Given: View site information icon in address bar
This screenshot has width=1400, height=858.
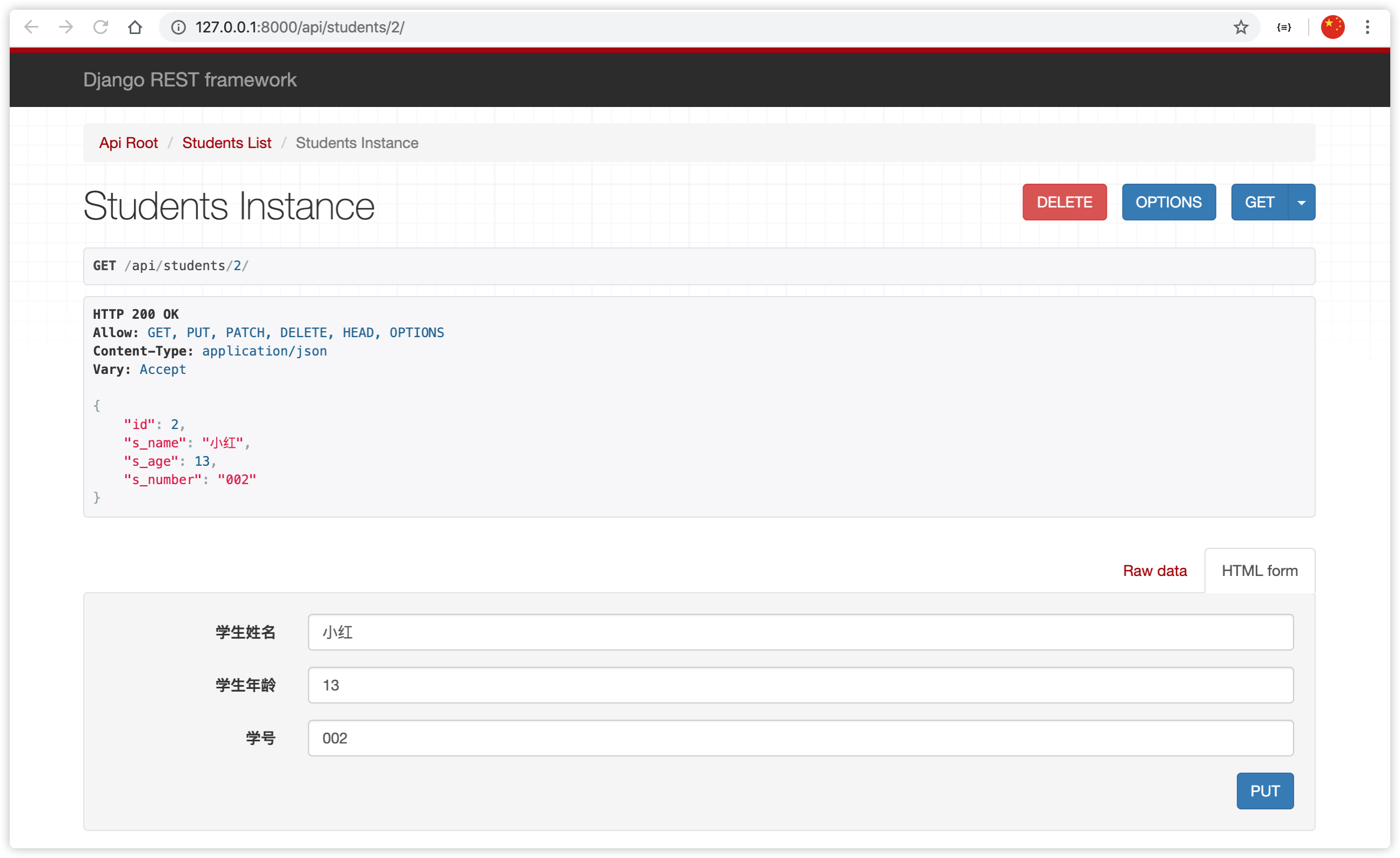Looking at the screenshot, I should coord(178,27).
